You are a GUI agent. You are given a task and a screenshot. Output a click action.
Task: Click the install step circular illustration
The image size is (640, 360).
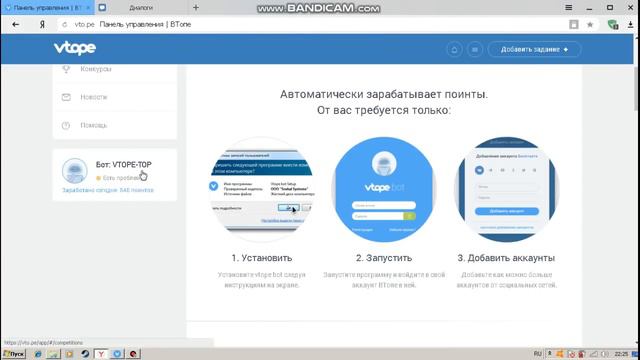click(262, 189)
